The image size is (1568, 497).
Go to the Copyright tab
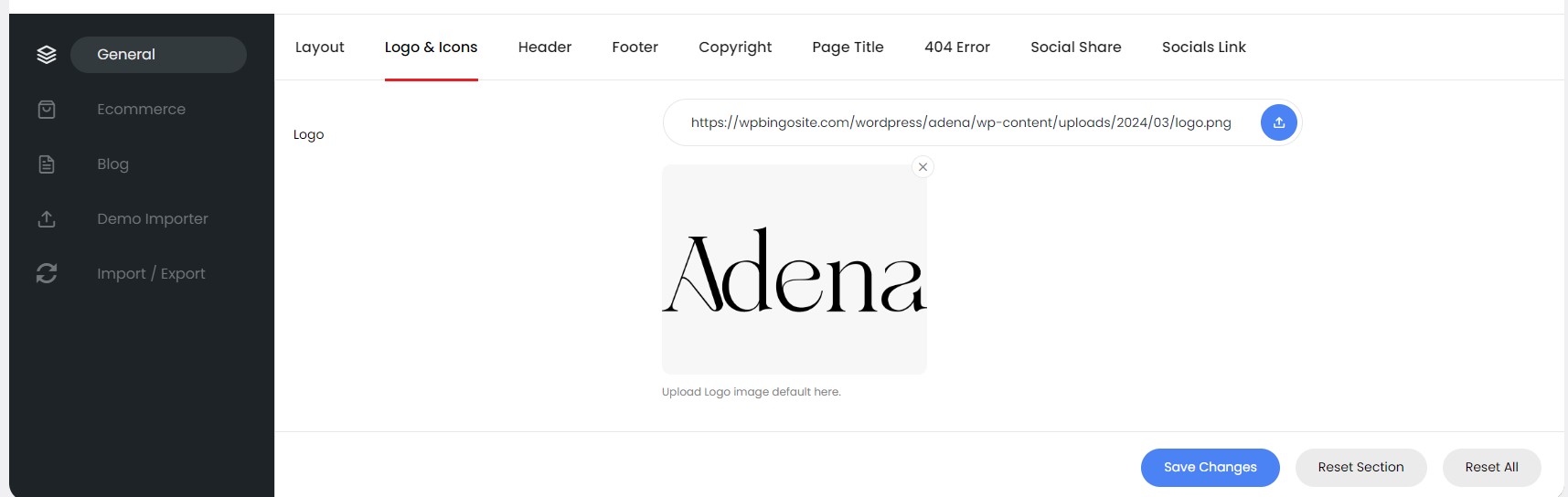pos(734,48)
